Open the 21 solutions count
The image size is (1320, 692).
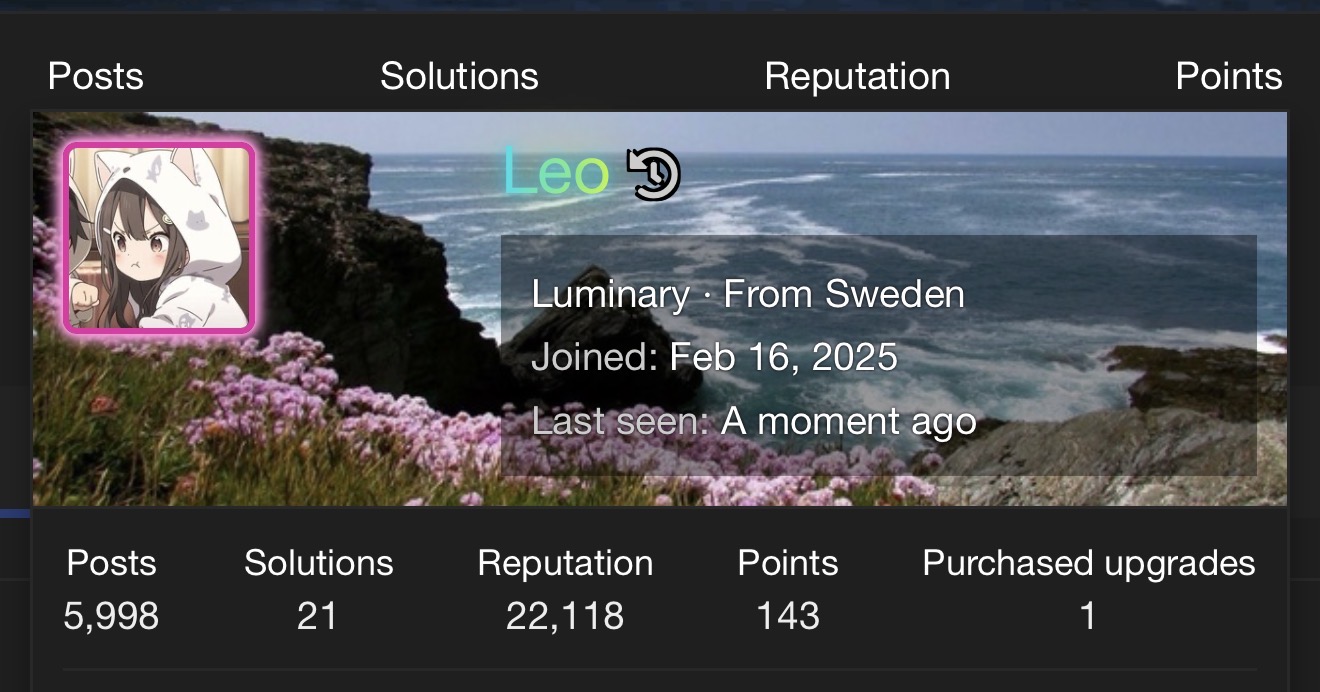(317, 615)
